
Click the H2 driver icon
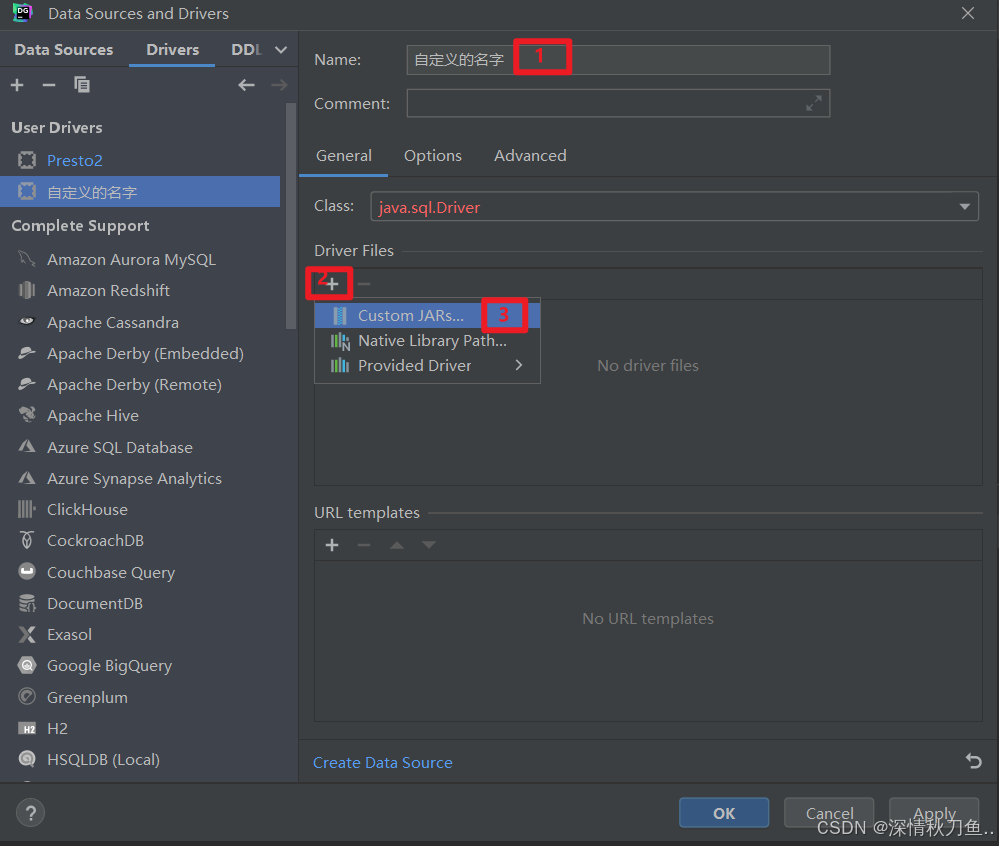coord(27,729)
